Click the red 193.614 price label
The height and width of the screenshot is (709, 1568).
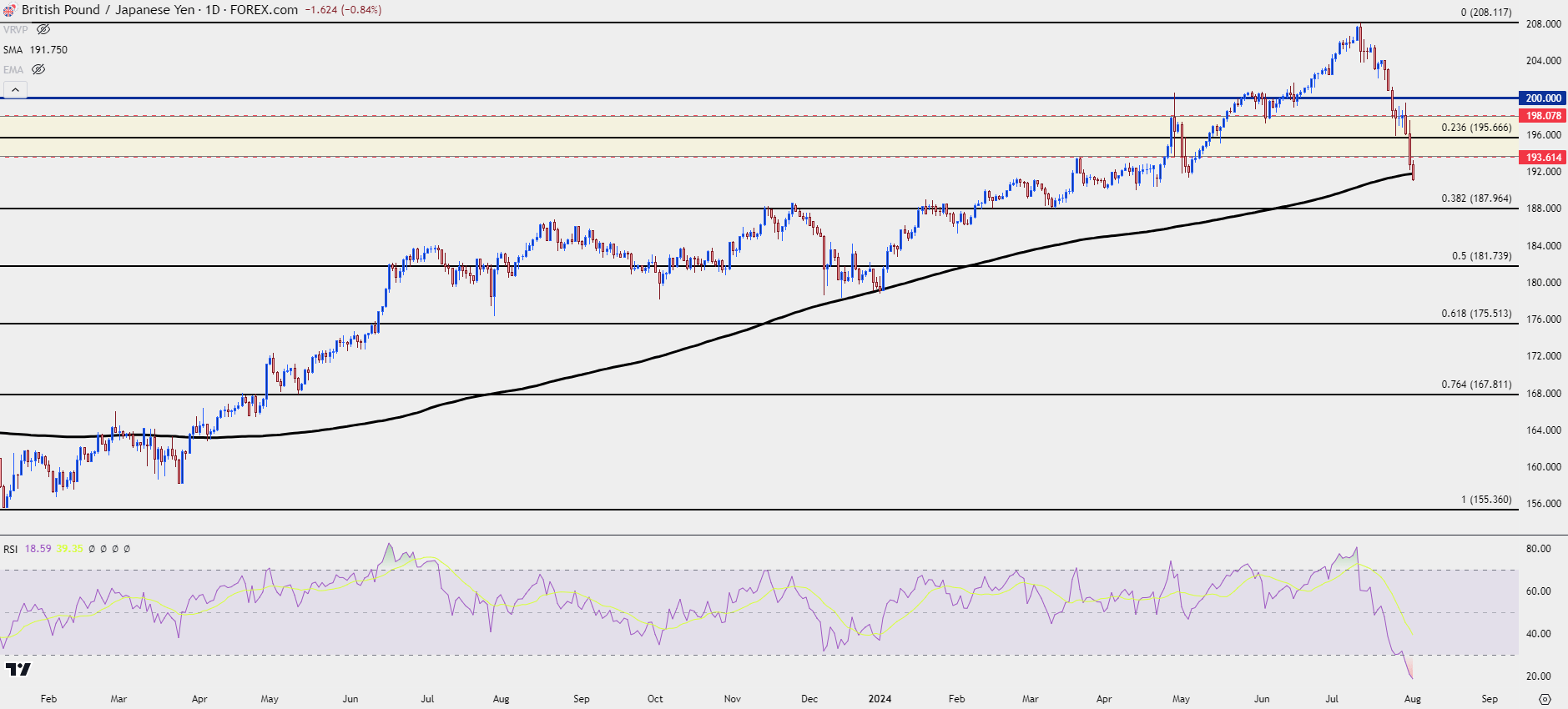pos(1543,157)
